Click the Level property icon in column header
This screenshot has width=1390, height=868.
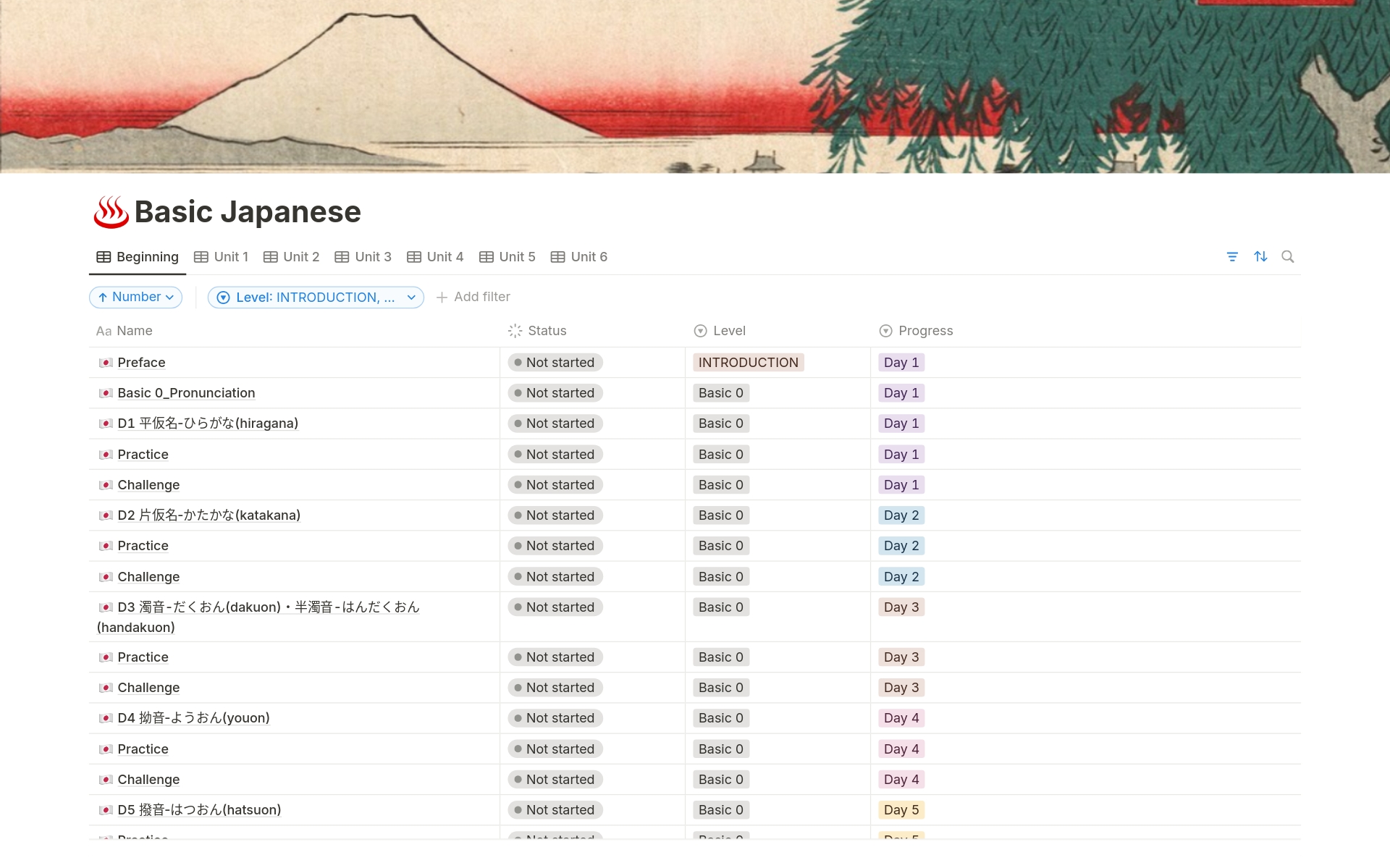[x=699, y=331]
